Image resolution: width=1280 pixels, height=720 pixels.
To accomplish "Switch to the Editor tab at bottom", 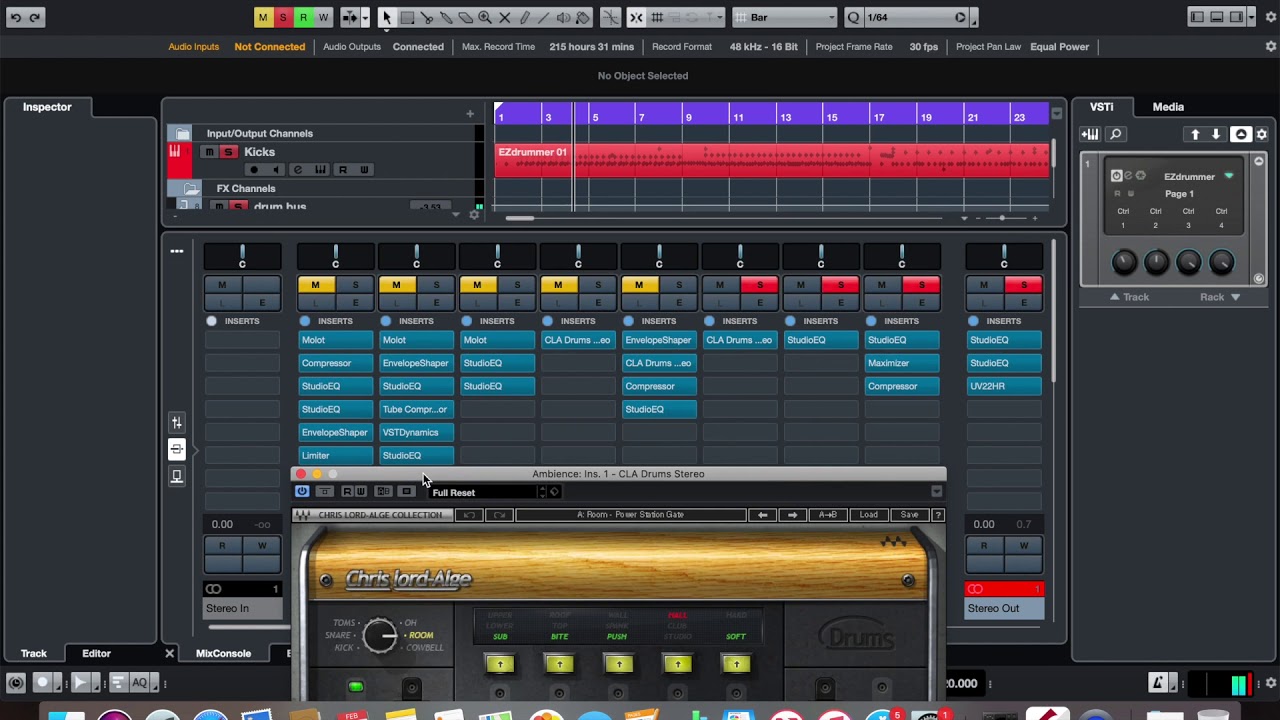I will (96, 653).
